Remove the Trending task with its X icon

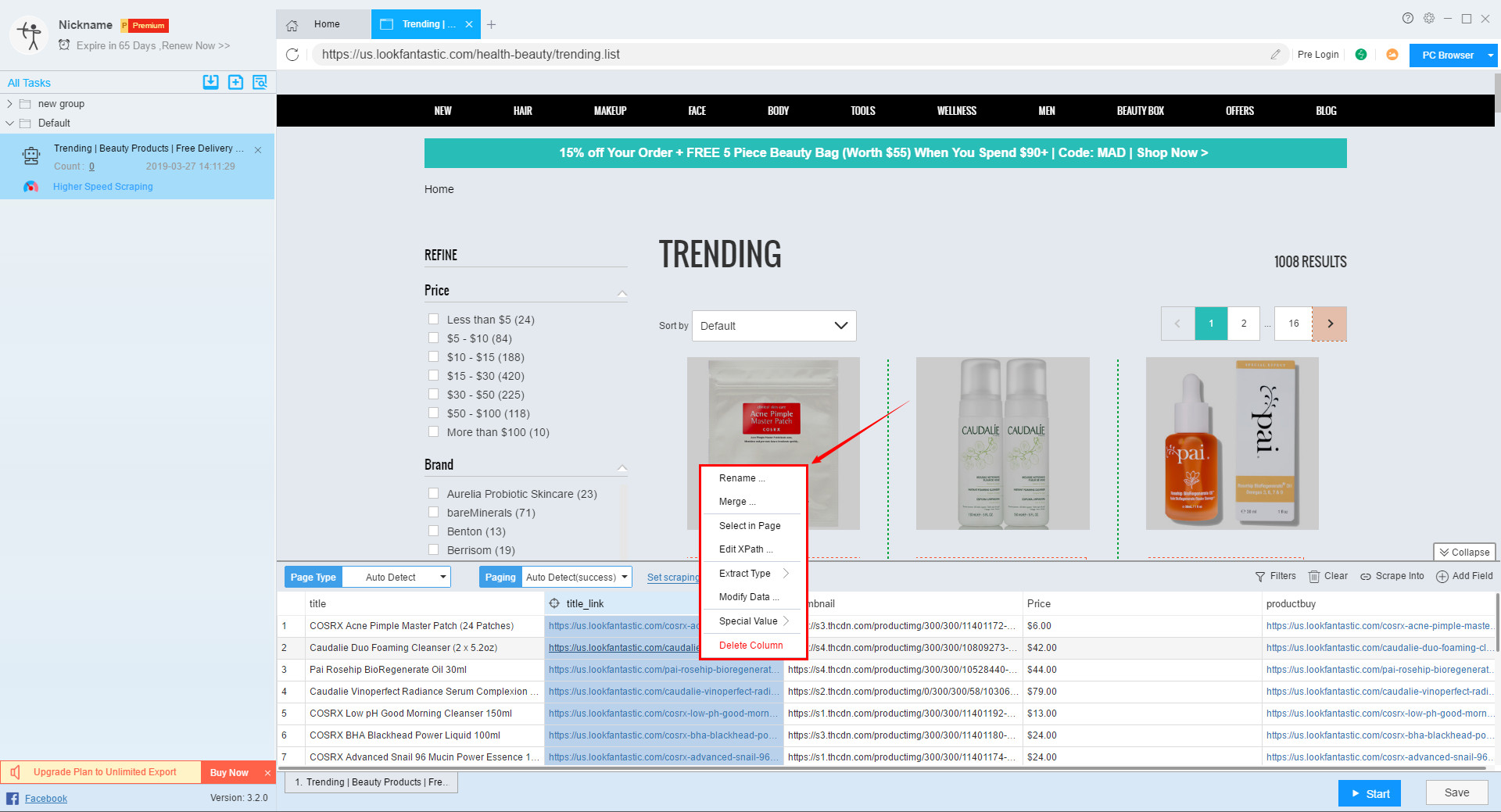tap(258, 150)
